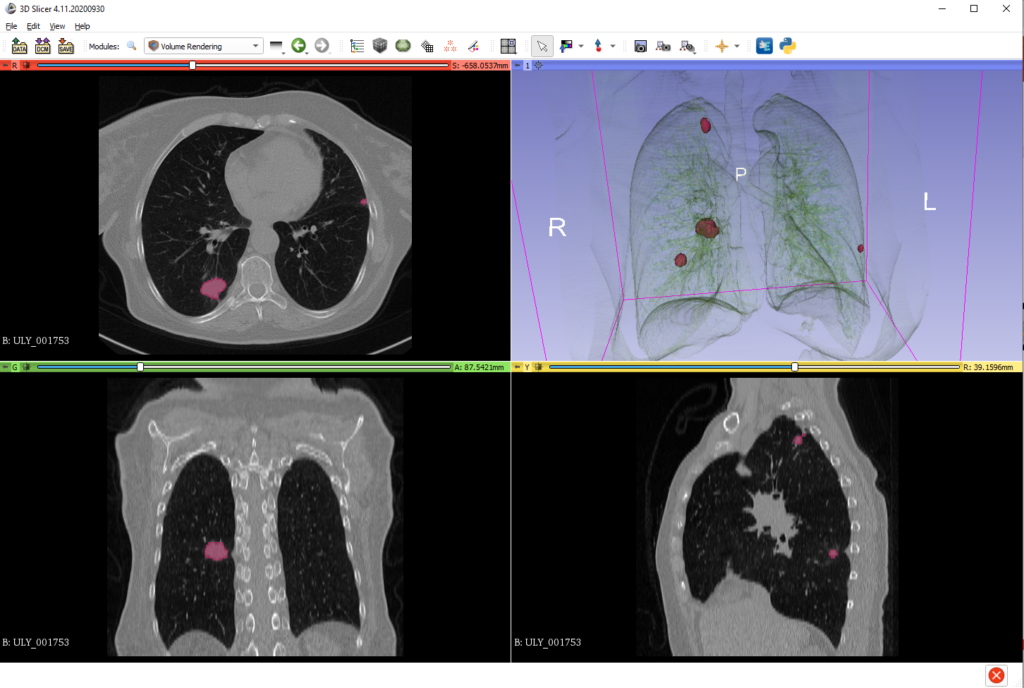Viewport: 1024px width, 688px height.
Task: Open the Volume Rendering cube module icon
Action: [x=380, y=46]
